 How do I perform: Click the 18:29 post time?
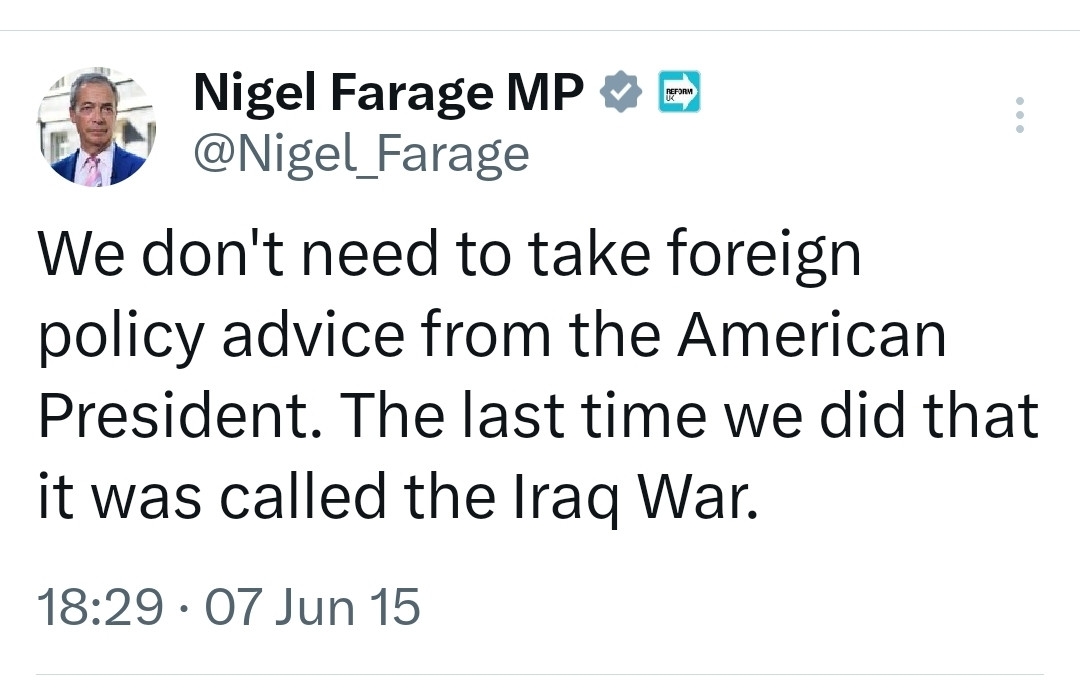[100, 607]
